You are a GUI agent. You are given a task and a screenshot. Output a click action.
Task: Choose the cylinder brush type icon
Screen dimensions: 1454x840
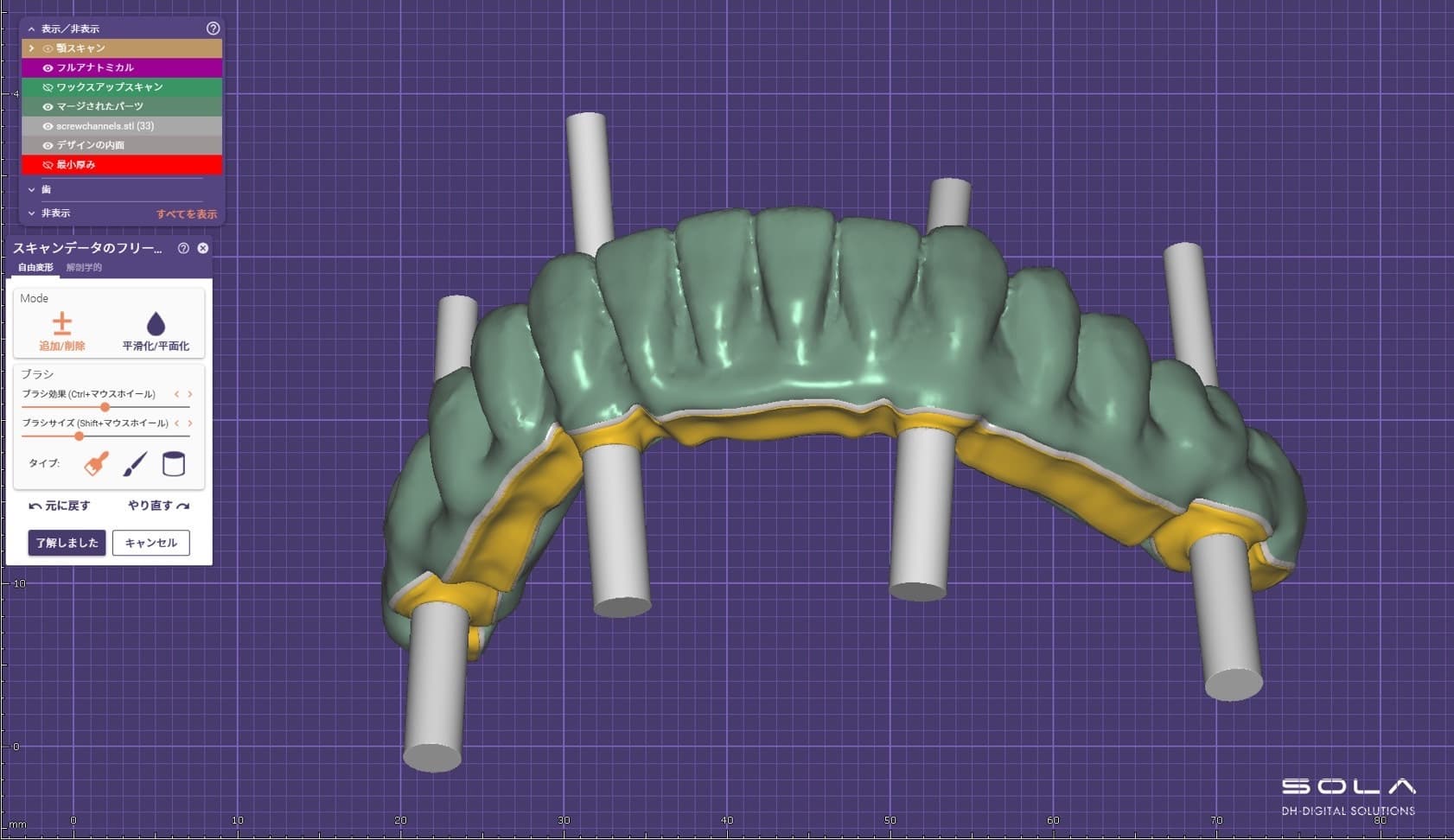click(x=174, y=464)
